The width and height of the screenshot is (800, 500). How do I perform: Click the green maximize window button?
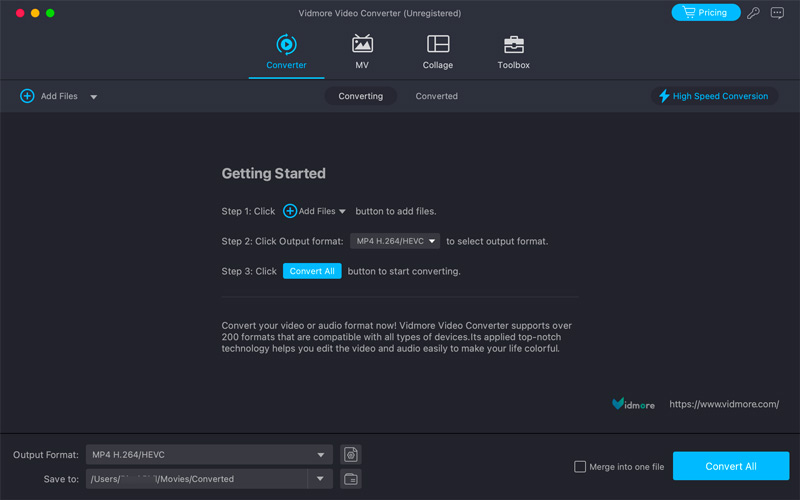tap(50, 13)
